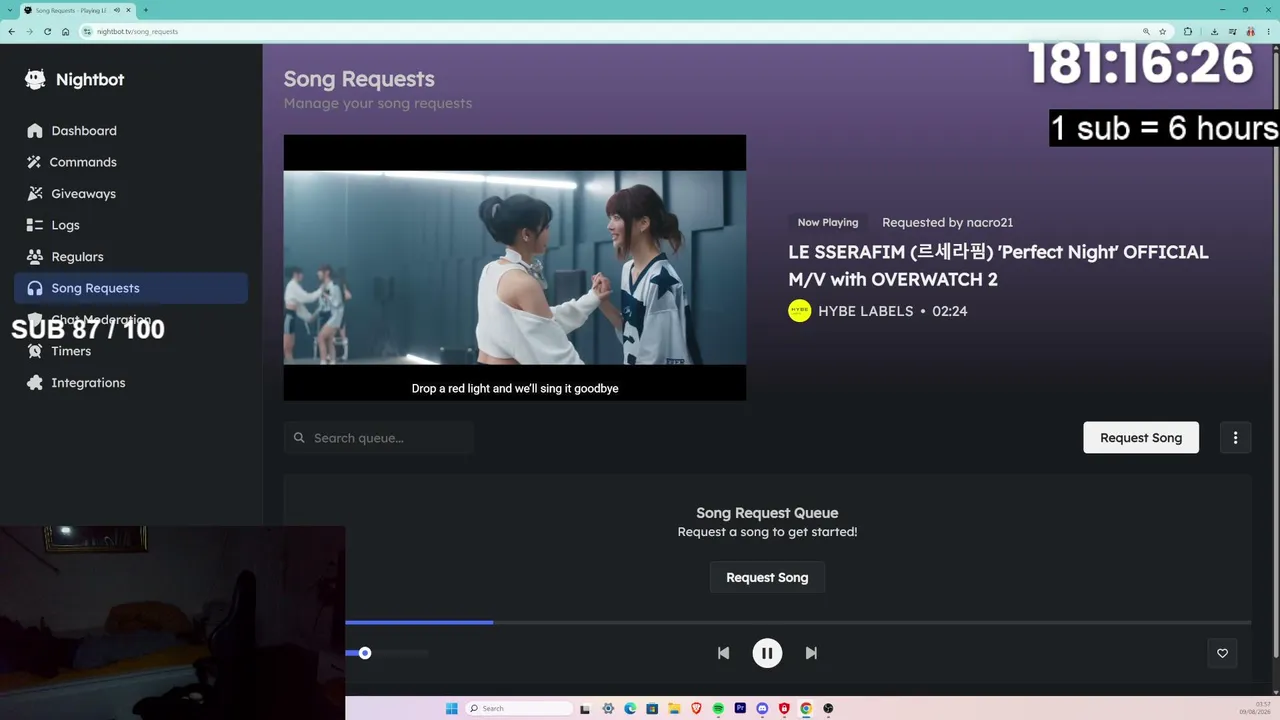
Task: Click the browser home button
Action: coord(65,31)
